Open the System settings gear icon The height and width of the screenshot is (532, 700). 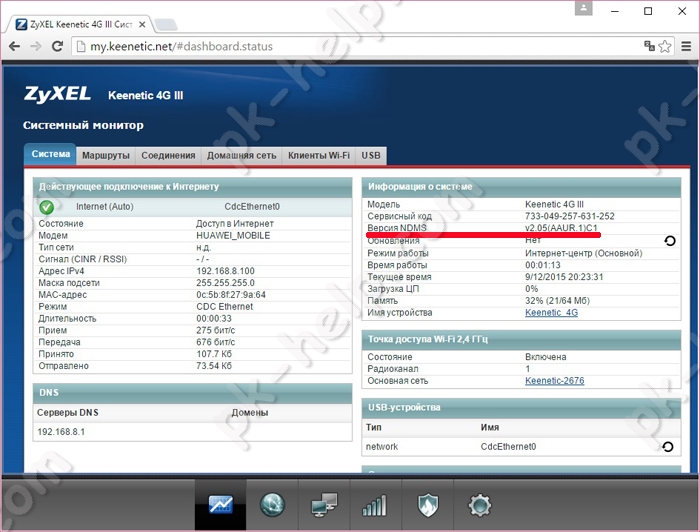point(479,505)
